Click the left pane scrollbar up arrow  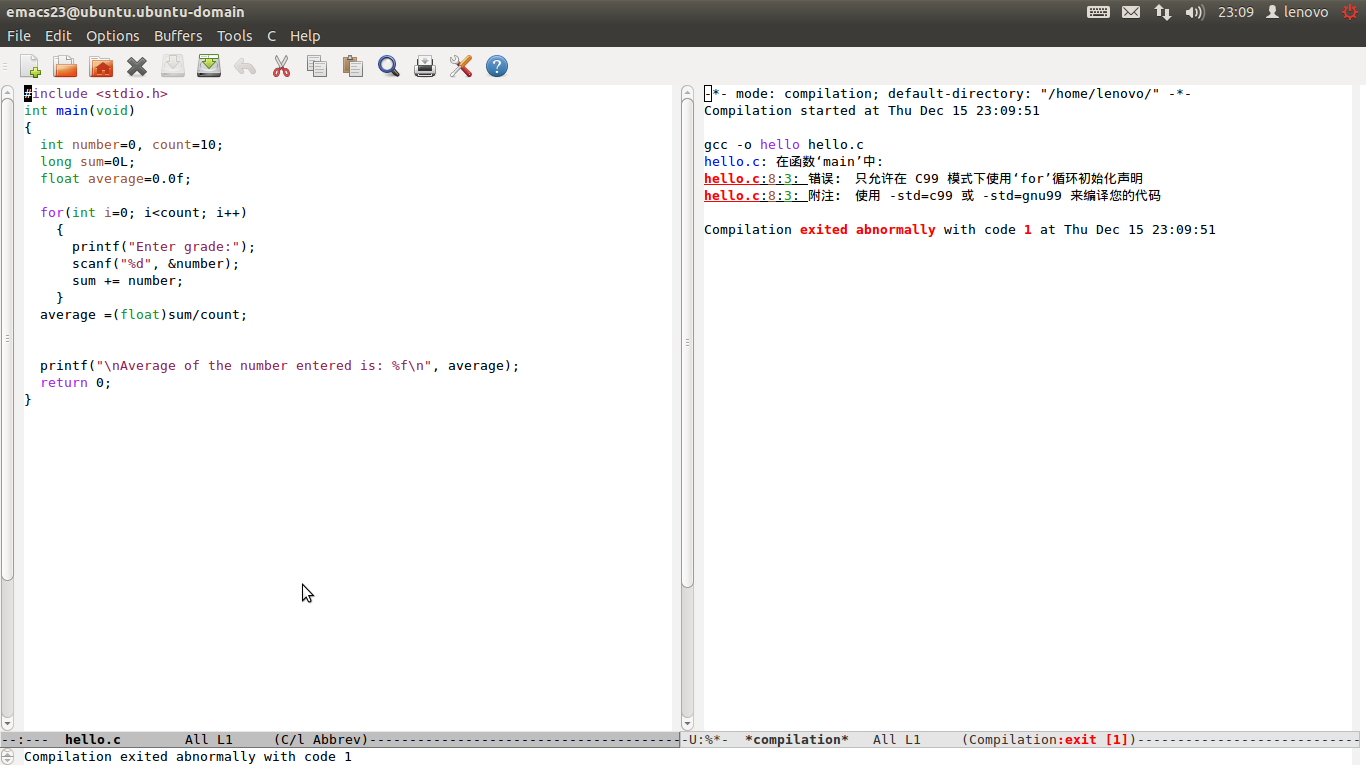coord(7,92)
